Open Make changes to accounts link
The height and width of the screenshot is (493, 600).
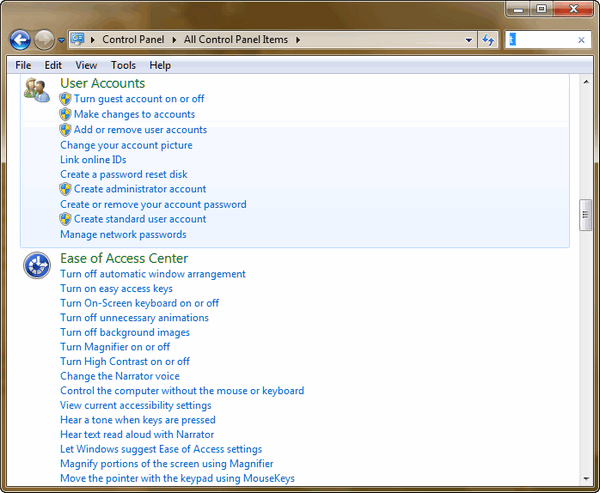pyautogui.click(x=134, y=114)
